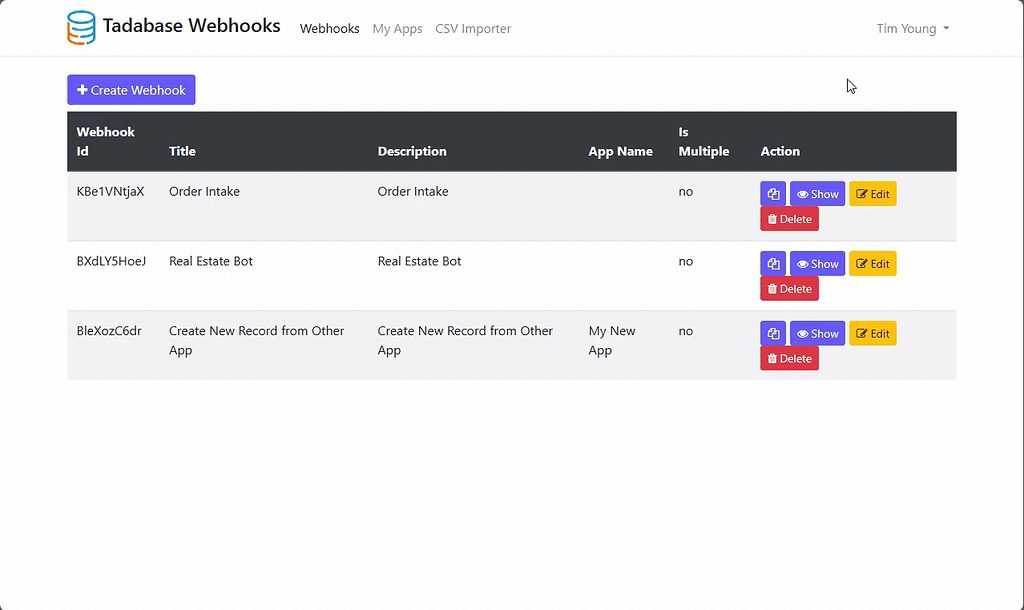Click the Tadabase database logo icon
The image size is (1024, 610).
pos(81,28)
